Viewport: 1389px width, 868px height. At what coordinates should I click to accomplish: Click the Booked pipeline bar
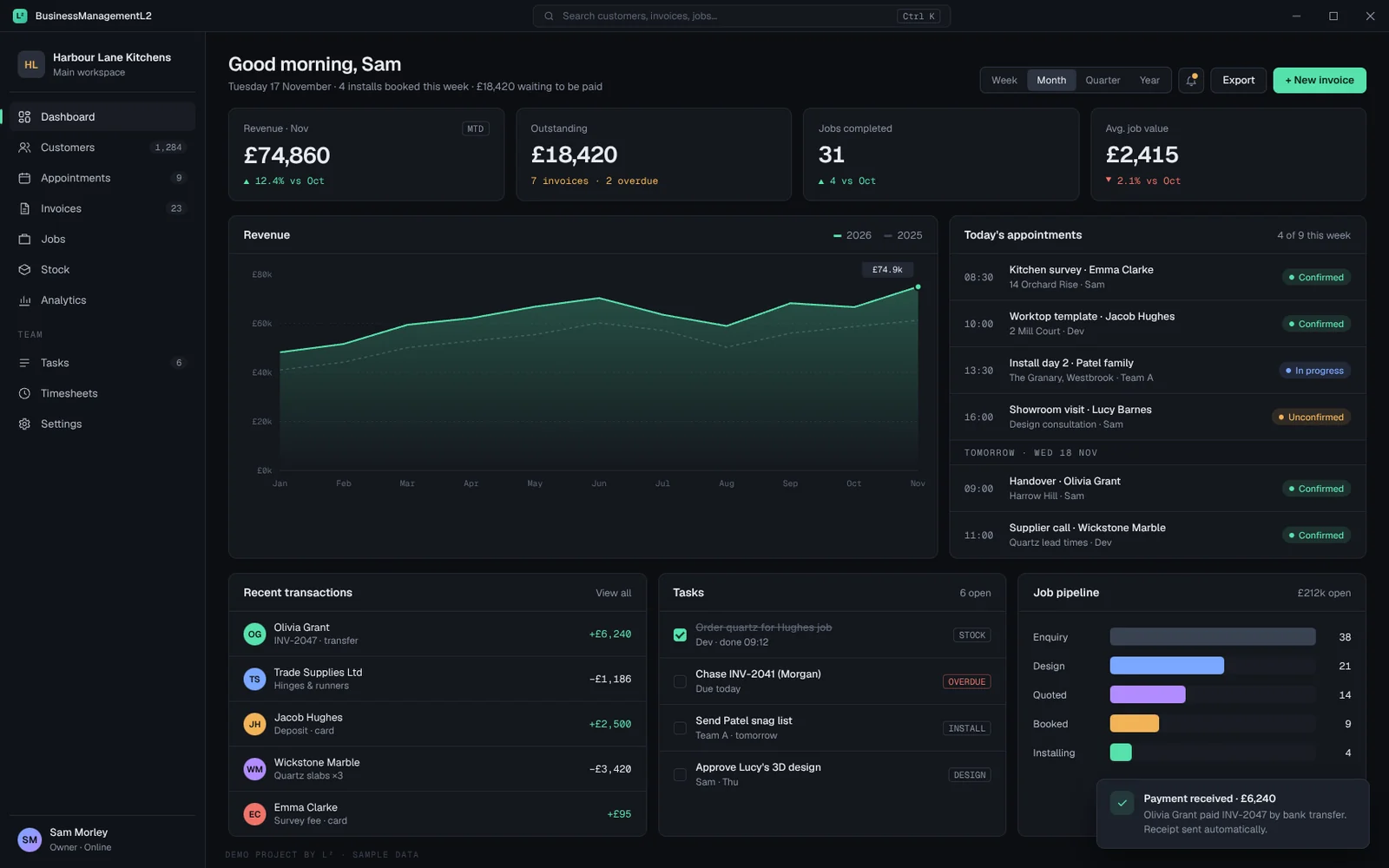[x=1134, y=724]
